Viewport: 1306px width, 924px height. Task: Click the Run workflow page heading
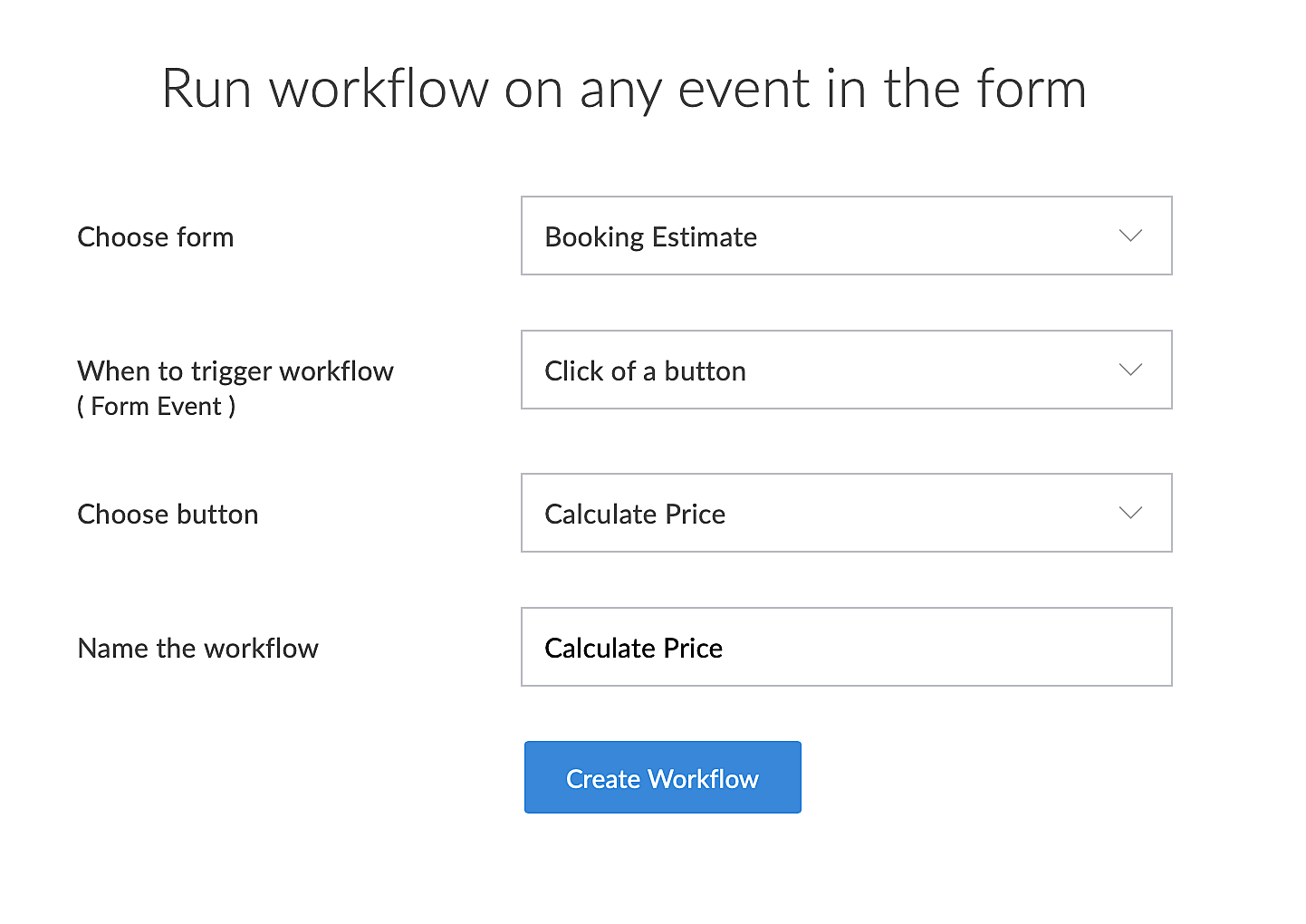click(x=623, y=89)
